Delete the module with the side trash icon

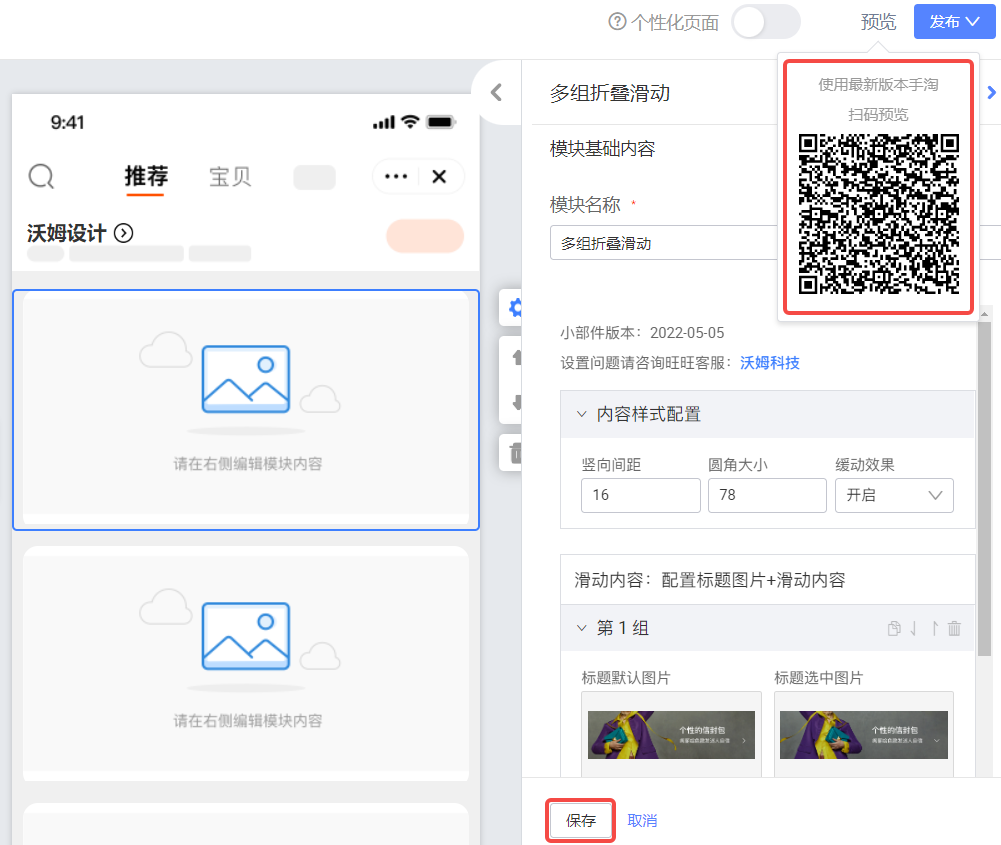515,452
